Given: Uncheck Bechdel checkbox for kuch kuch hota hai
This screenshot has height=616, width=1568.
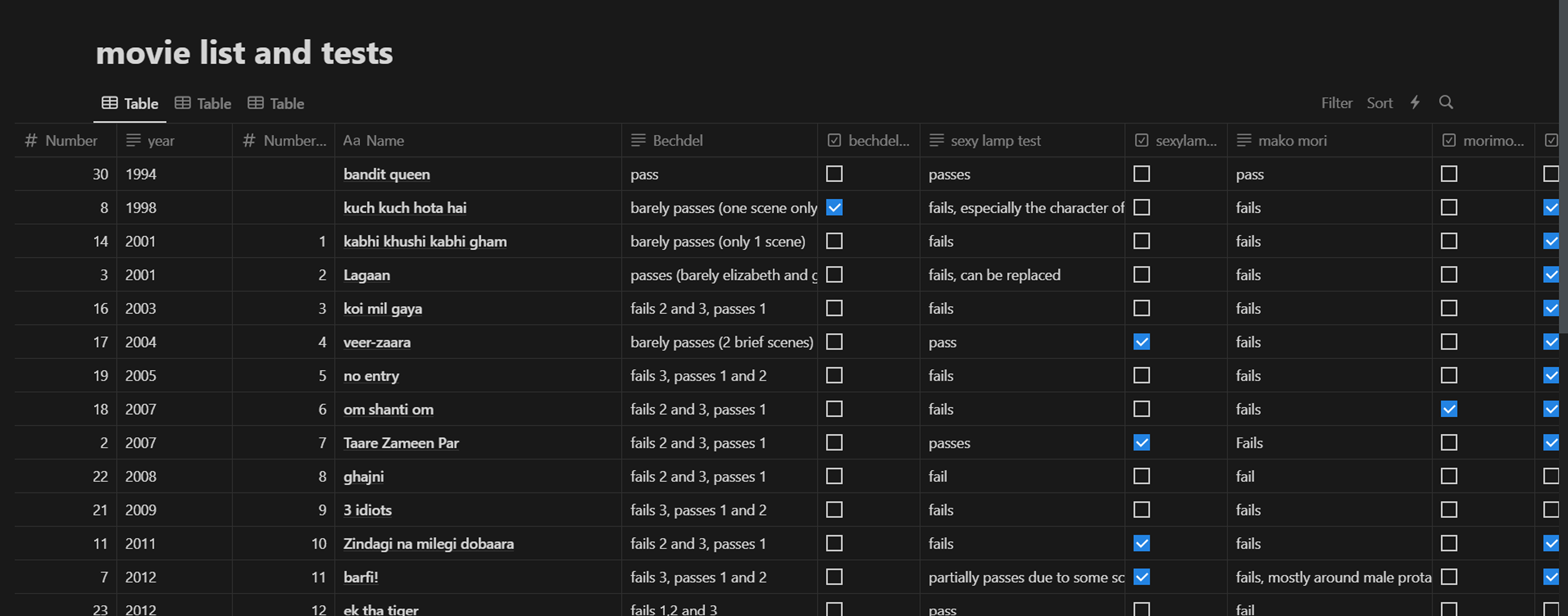Looking at the screenshot, I should (x=834, y=208).
